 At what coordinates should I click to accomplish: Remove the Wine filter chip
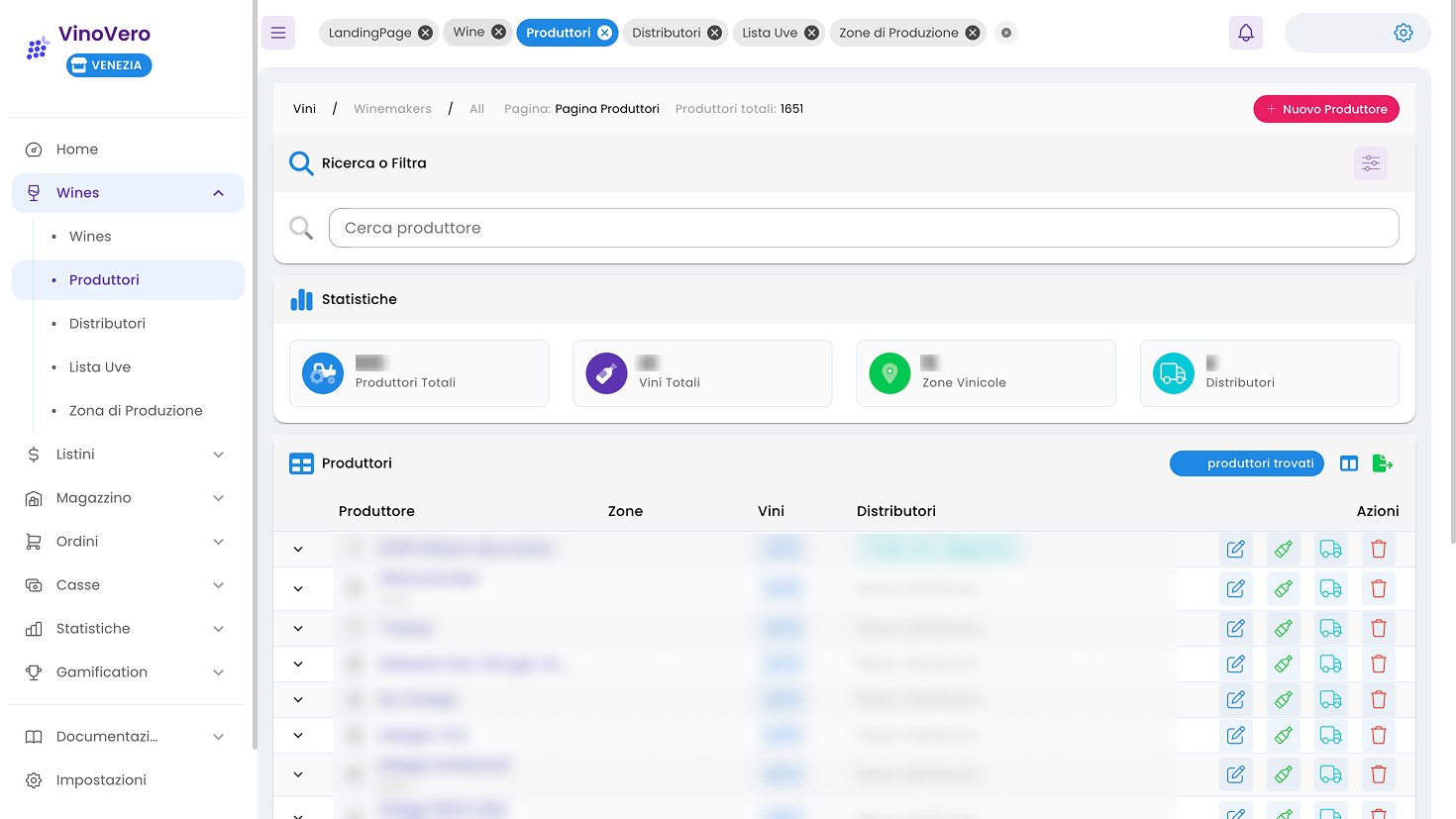pyautogui.click(x=498, y=31)
